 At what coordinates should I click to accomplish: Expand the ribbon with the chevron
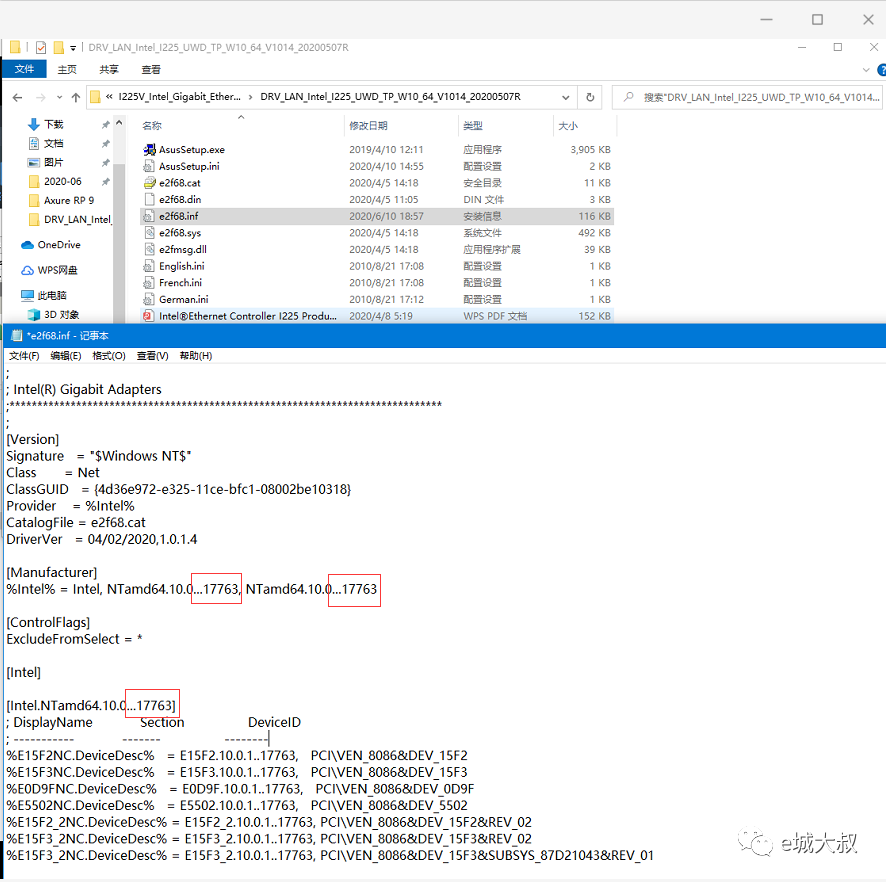(x=866, y=70)
